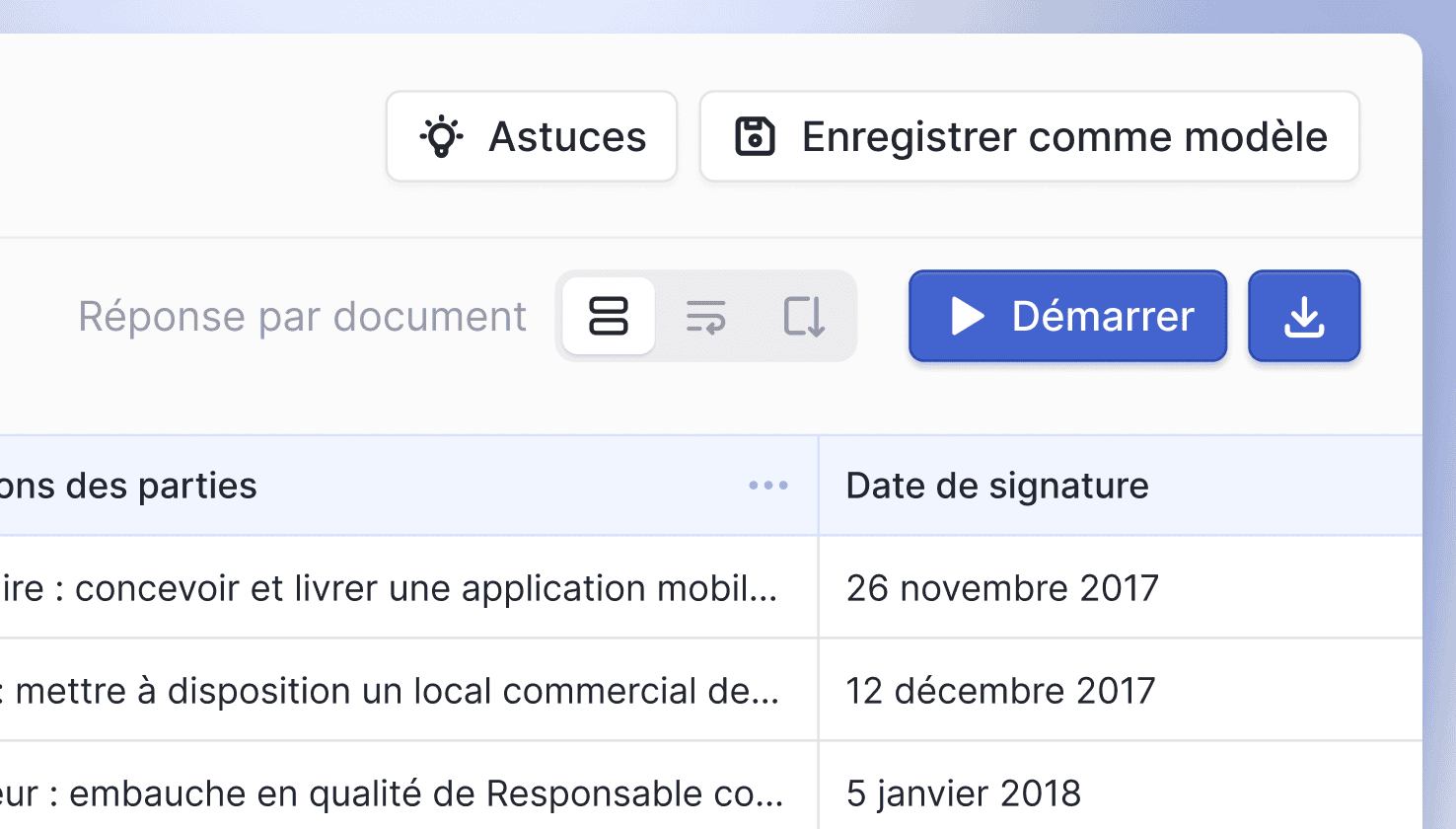
Task: Open the Astuces tips button
Action: coord(532,137)
